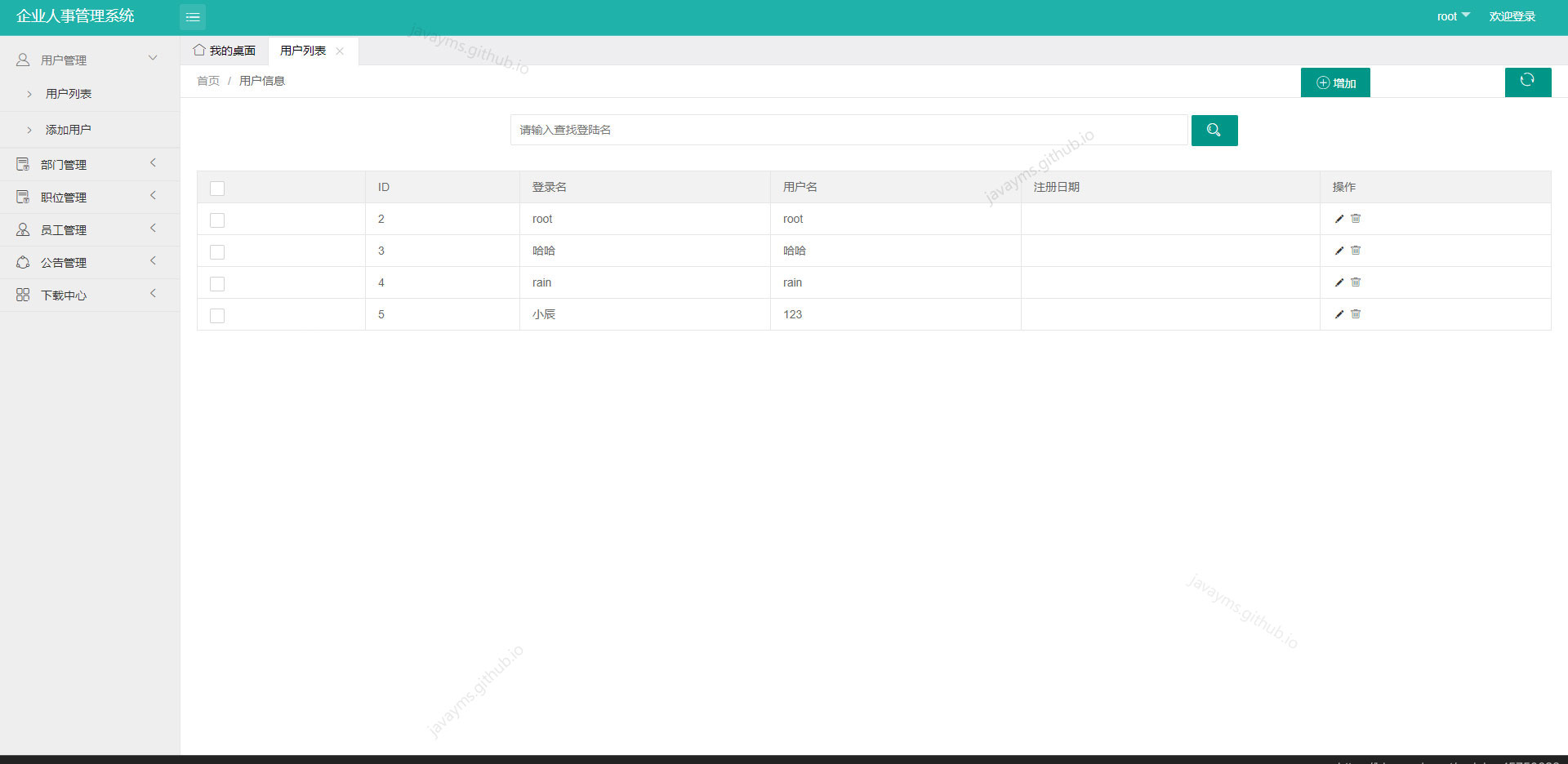Open the 首页 breadcrumb link
The image size is (1568, 764).
pyautogui.click(x=207, y=80)
